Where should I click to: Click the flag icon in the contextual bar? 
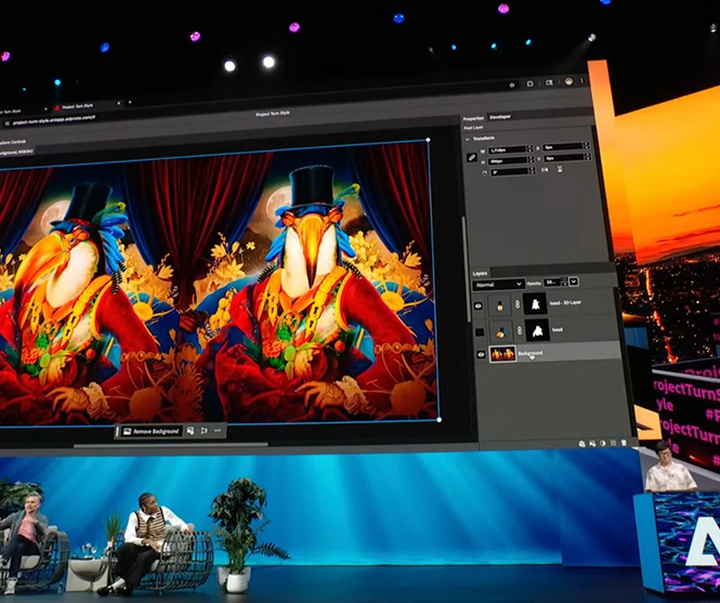[204, 431]
